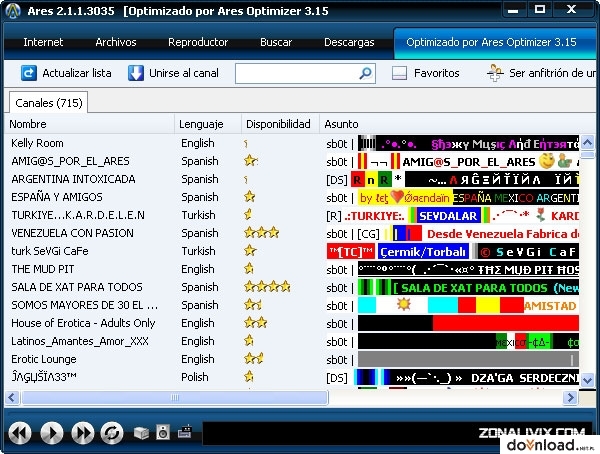
Task: Click the star rating of THE MUD PIT
Action: point(249,269)
